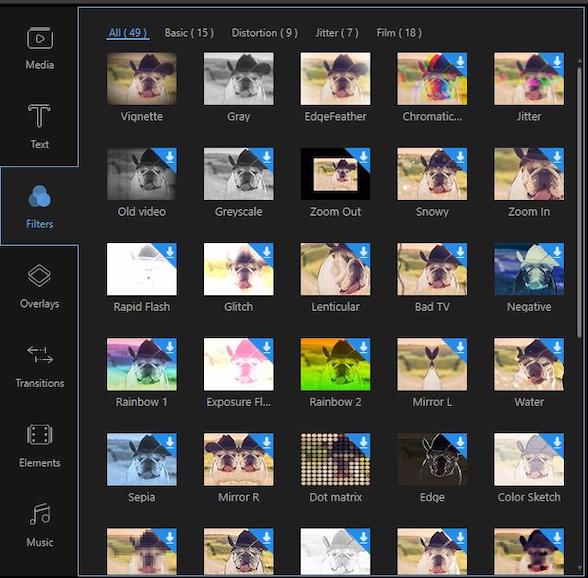
Task: Click the Negative filter label
Action: (529, 307)
